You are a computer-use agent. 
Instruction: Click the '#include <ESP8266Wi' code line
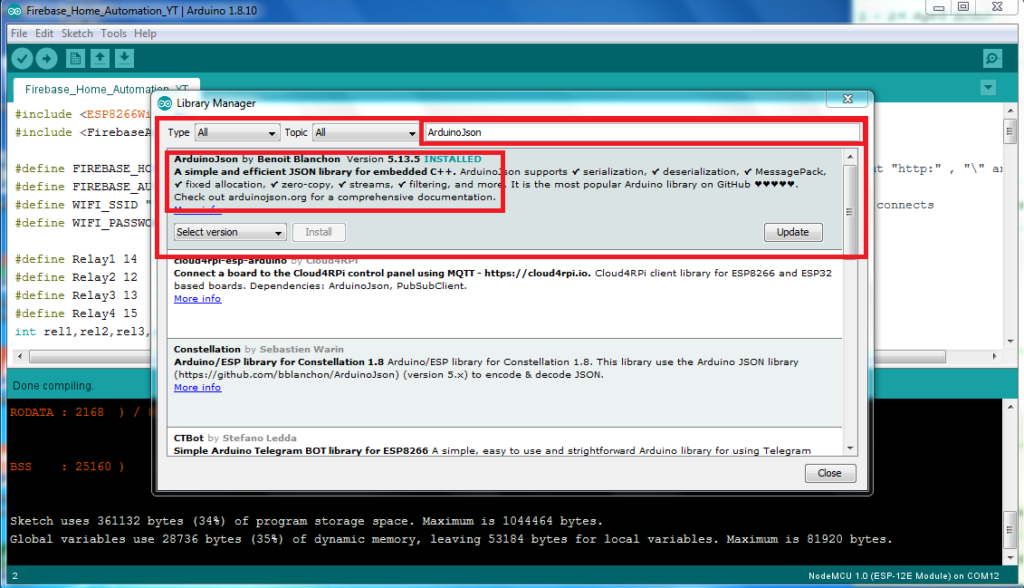click(83, 114)
